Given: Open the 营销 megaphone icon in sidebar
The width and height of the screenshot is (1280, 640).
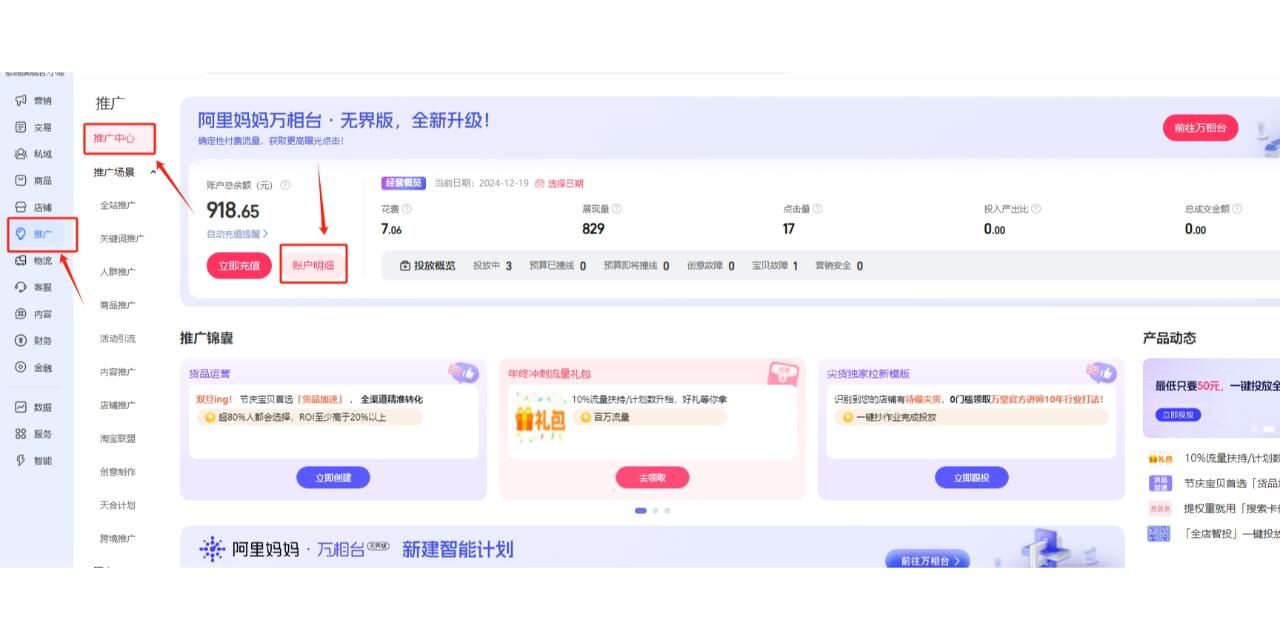Looking at the screenshot, I should (x=21, y=101).
